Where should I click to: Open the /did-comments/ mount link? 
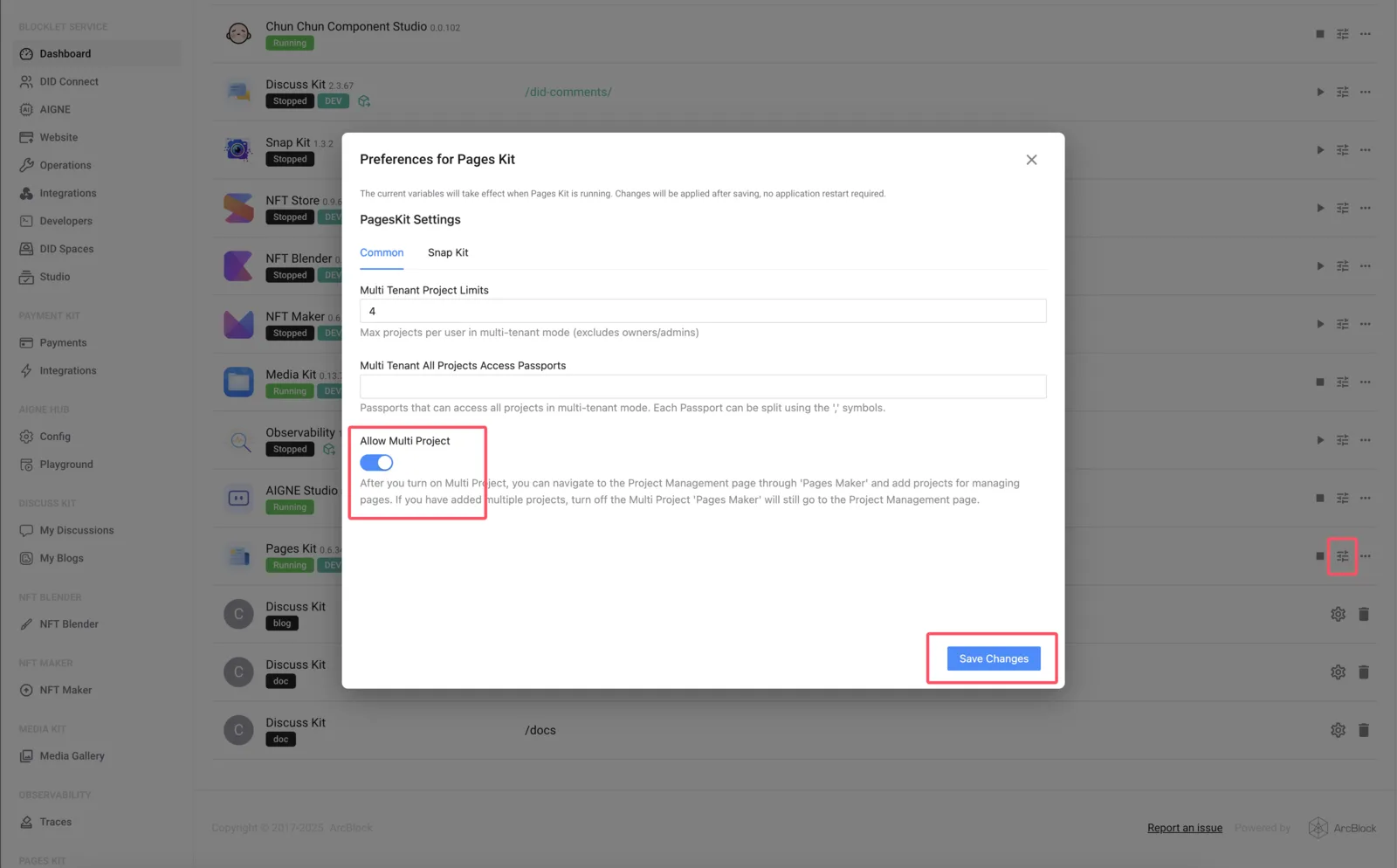pyautogui.click(x=568, y=92)
